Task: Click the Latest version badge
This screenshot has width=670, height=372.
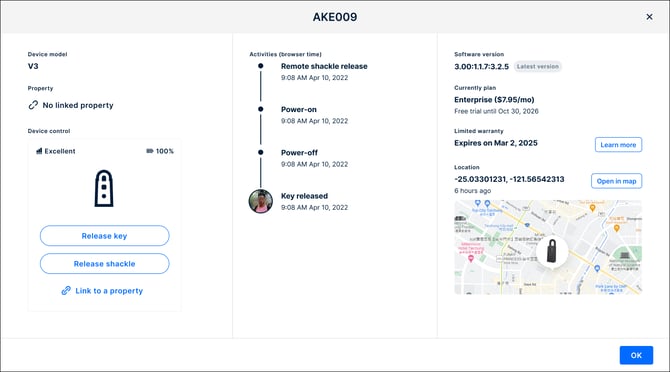Action: [538, 67]
